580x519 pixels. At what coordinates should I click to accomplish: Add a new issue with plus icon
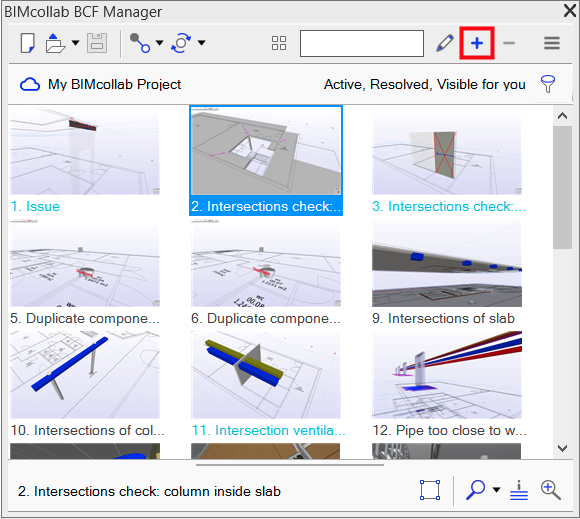(477, 43)
